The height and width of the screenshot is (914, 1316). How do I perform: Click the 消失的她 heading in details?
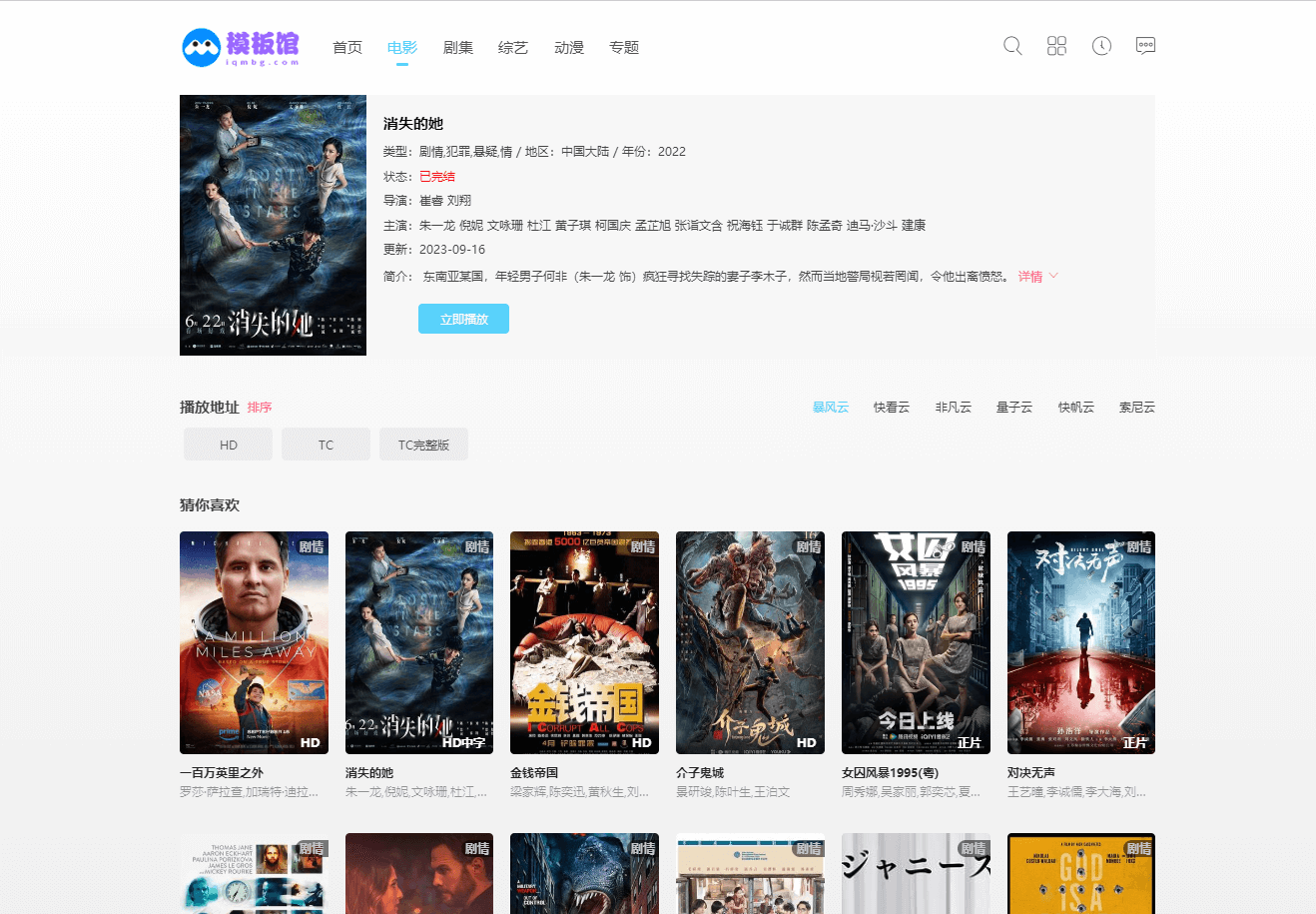click(413, 124)
